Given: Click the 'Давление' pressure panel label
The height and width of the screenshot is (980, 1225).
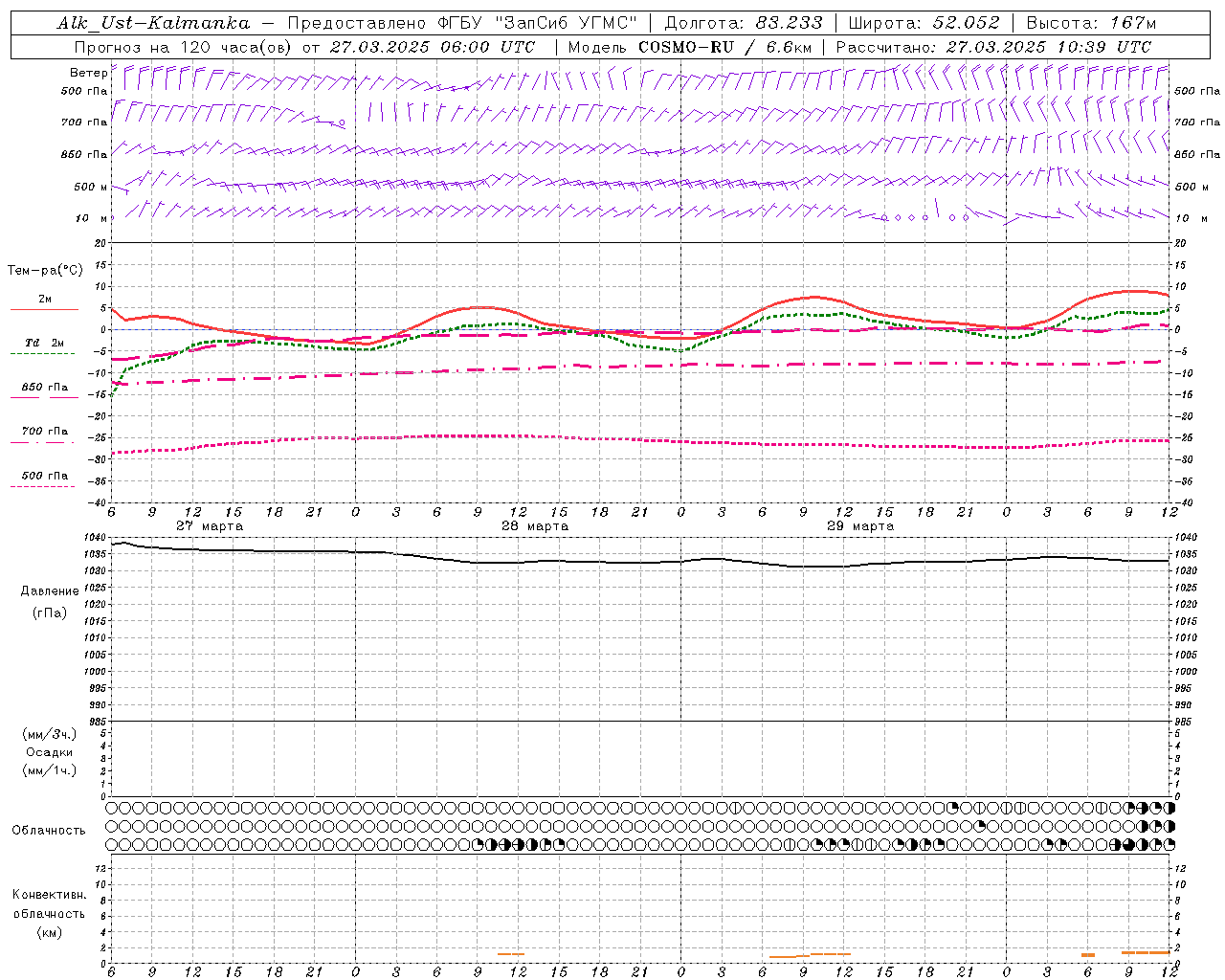Looking at the screenshot, I should tap(50, 591).
